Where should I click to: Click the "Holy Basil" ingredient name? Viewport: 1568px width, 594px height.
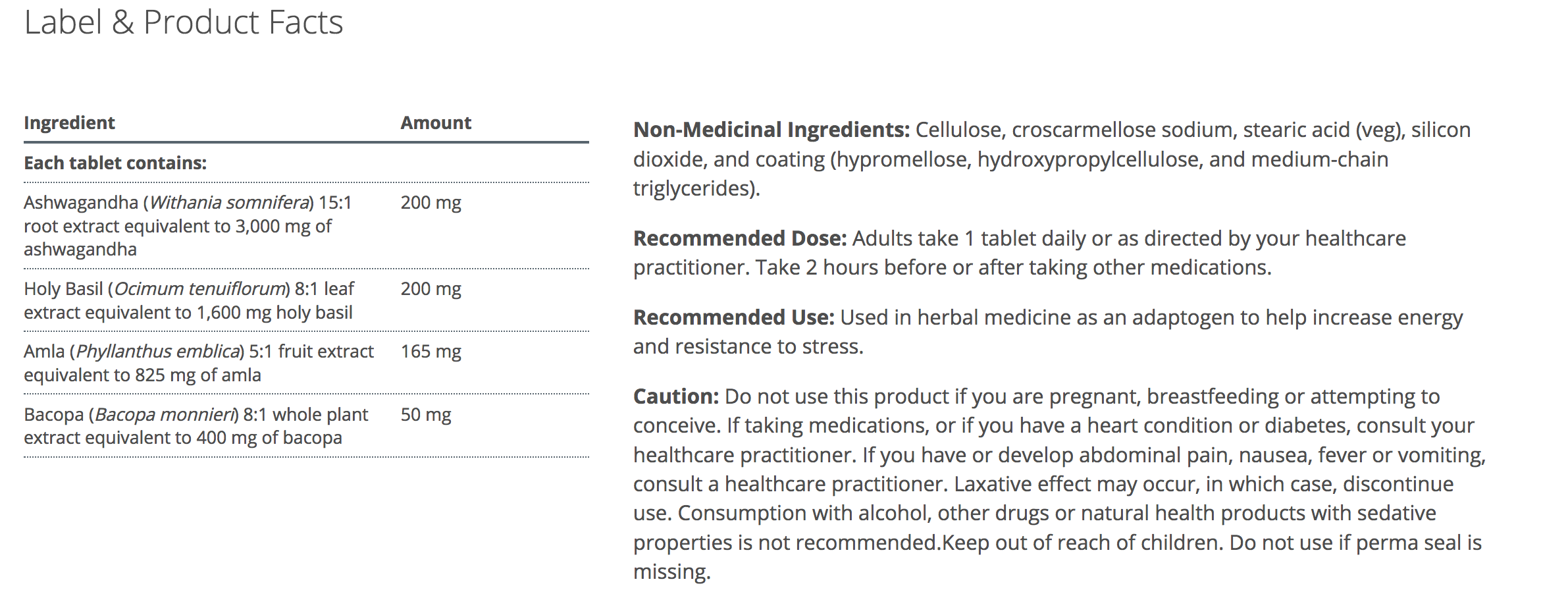click(63, 289)
